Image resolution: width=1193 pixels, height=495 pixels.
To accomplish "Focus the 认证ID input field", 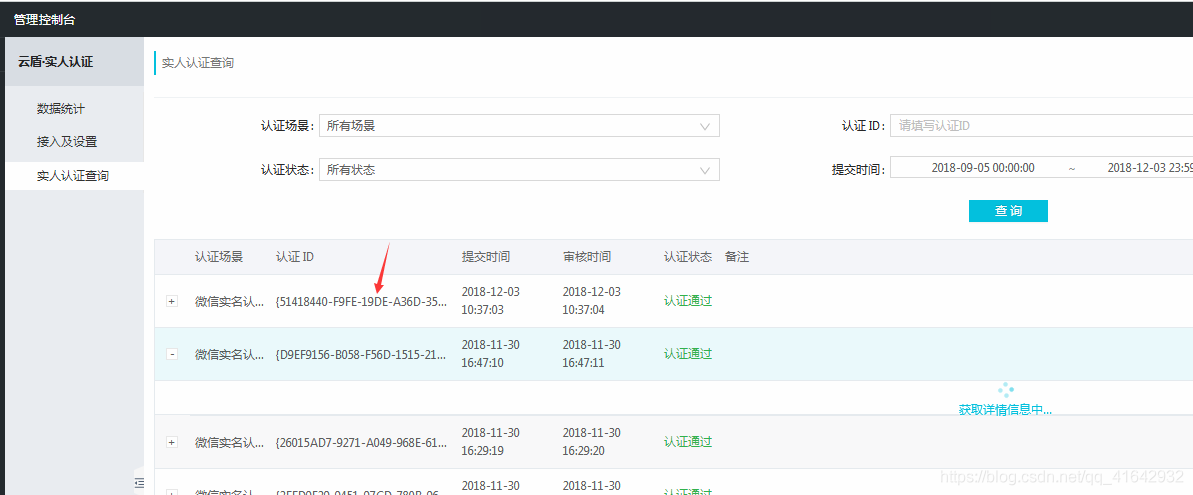I will [x=1042, y=125].
